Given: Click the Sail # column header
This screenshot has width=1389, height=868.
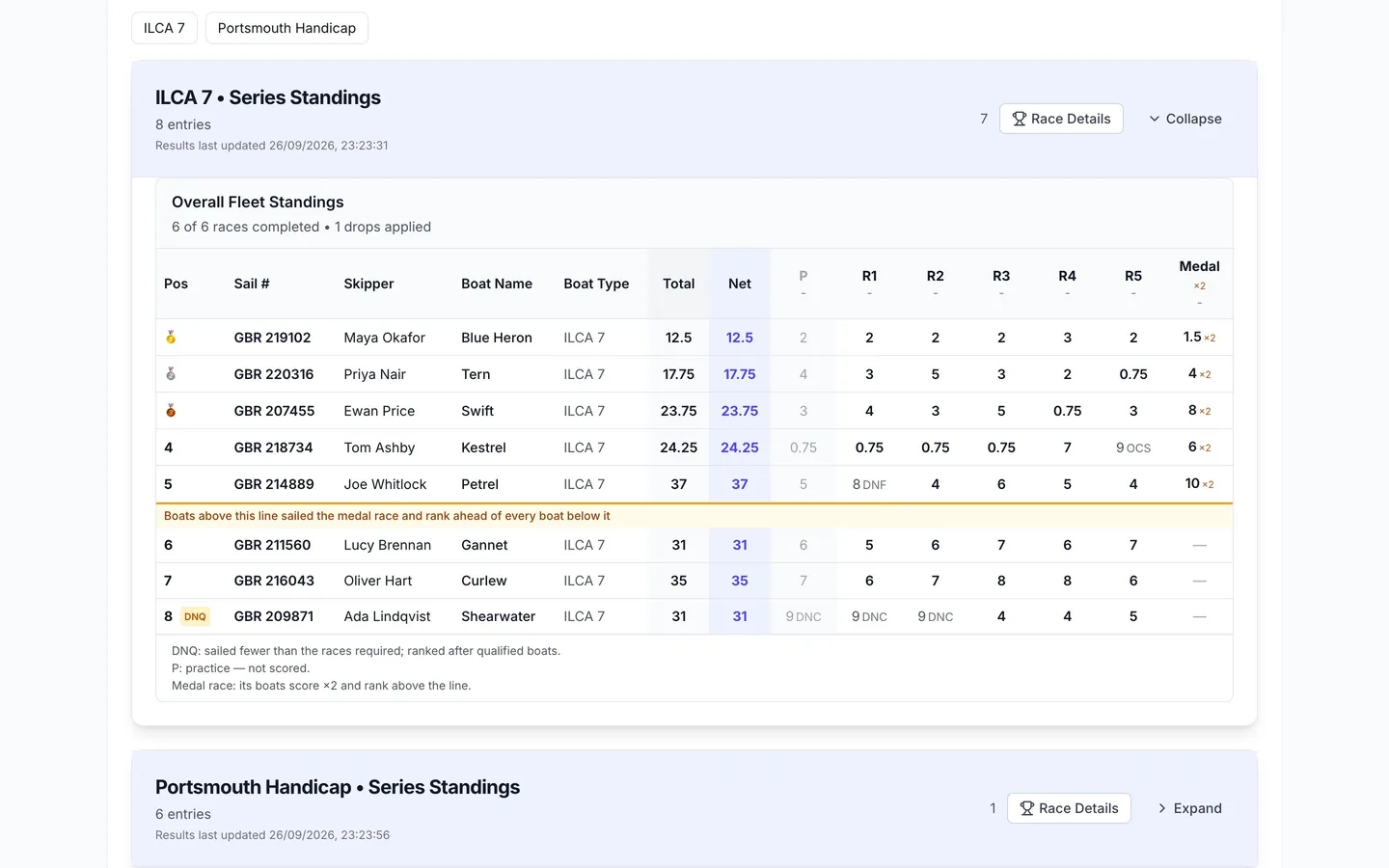Looking at the screenshot, I should pyautogui.click(x=252, y=284).
